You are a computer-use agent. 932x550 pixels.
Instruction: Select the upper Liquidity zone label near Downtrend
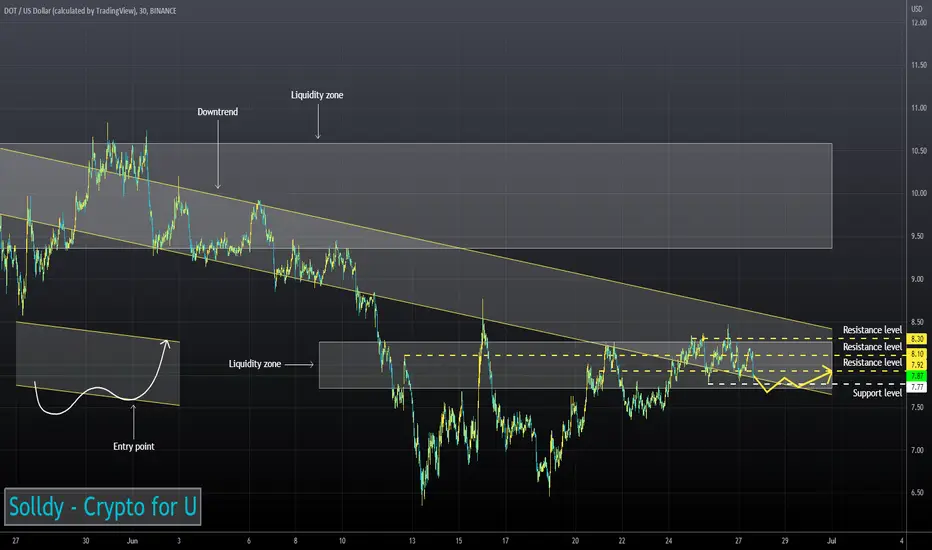(x=317, y=95)
